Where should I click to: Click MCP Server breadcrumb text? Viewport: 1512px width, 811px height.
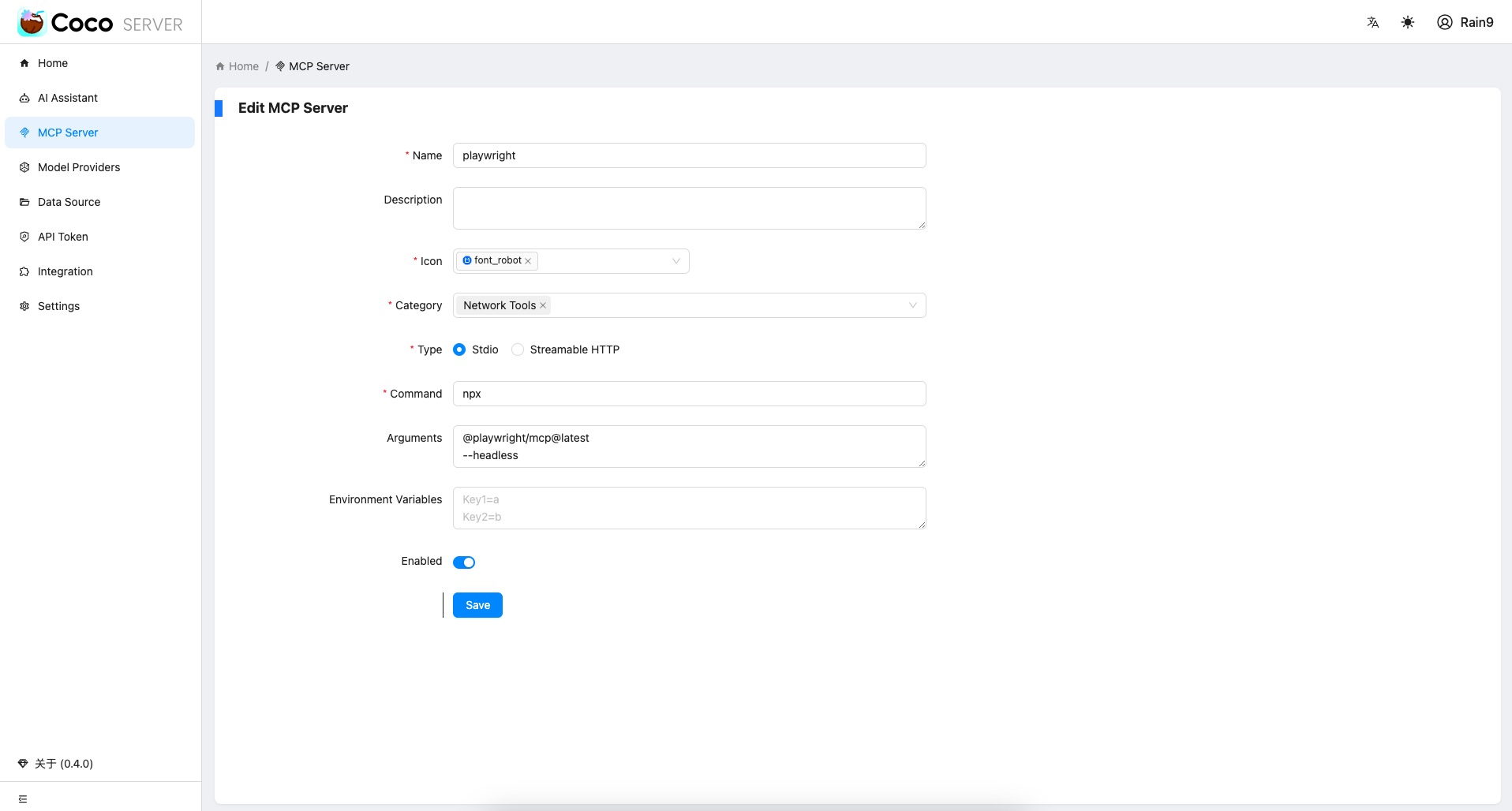point(319,66)
